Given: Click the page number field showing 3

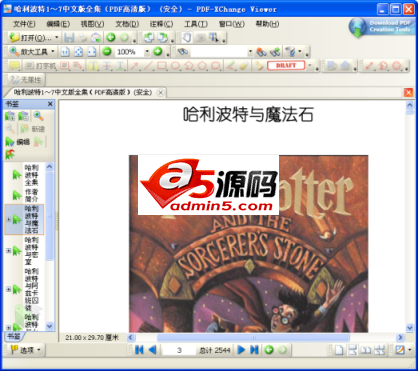Looking at the screenshot, I should coord(179,350).
